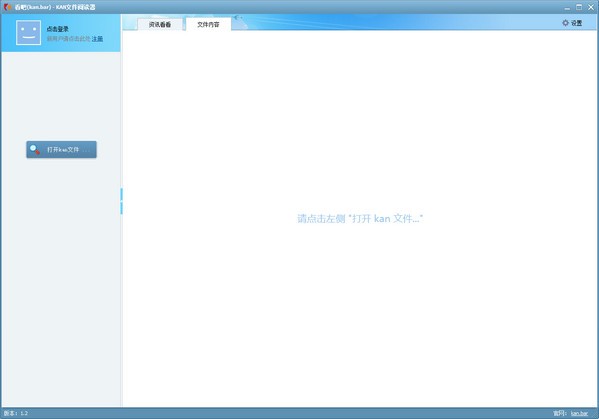The image size is (599, 419).
Task: Select the 文件内容 tab
Action: pyautogui.click(x=208, y=24)
